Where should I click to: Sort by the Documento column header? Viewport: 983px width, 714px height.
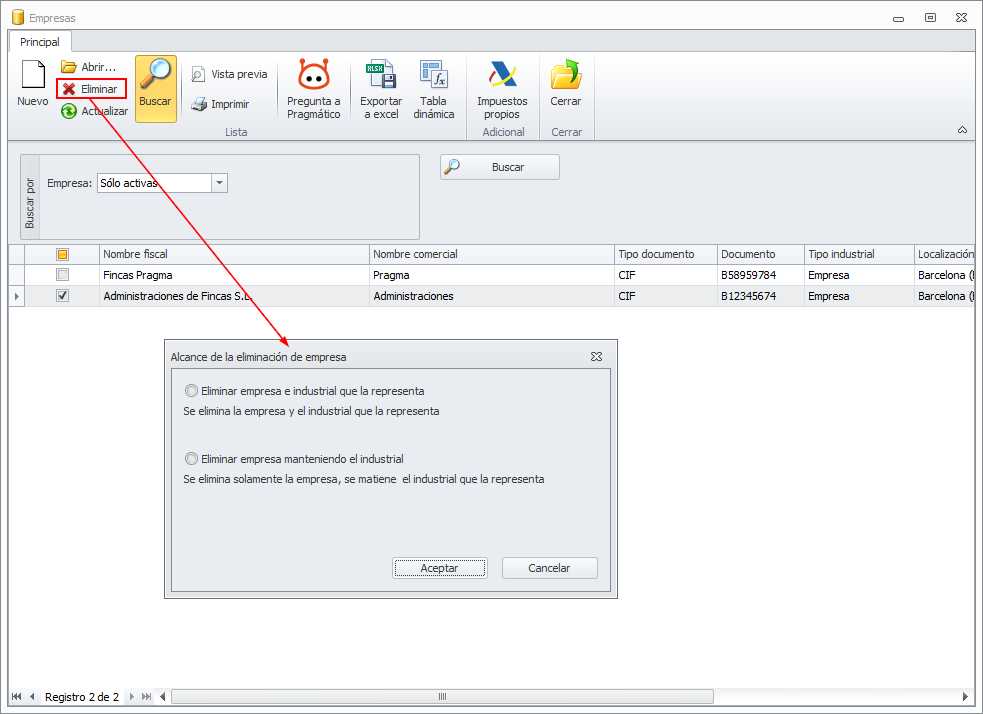761,255
